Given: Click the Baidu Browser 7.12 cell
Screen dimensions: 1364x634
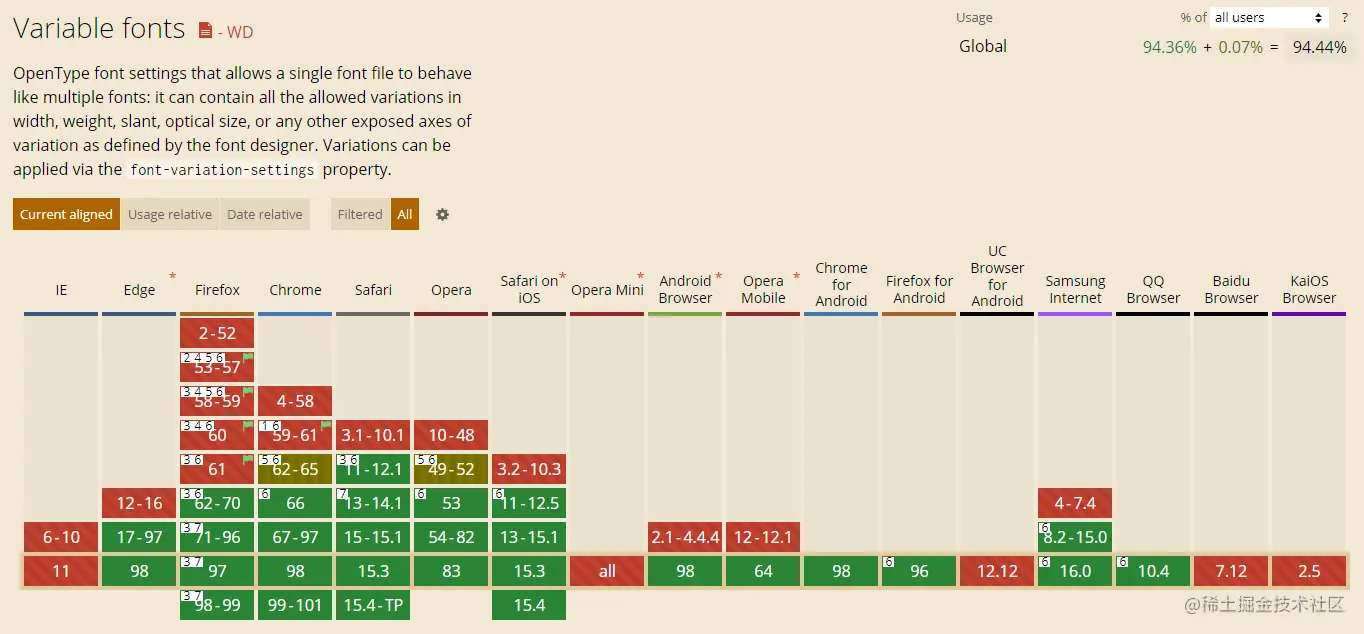Looking at the screenshot, I should tap(1231, 571).
